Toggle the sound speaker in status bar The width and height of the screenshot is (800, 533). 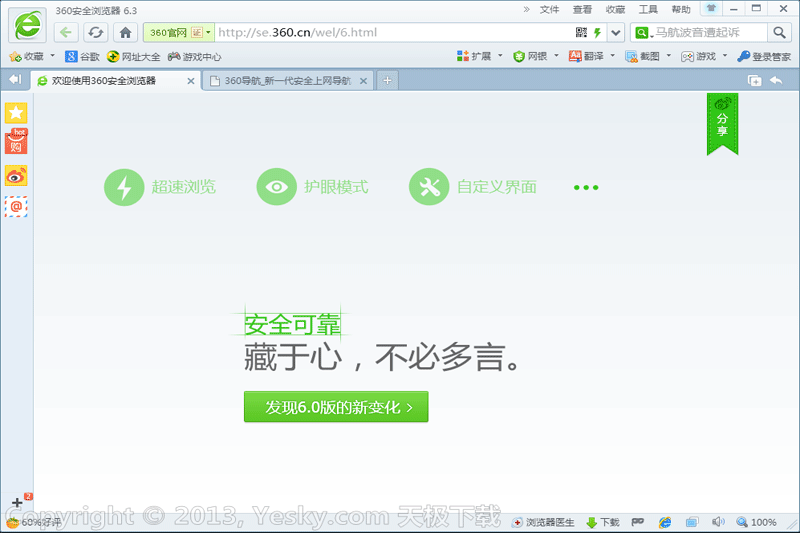[x=717, y=522]
